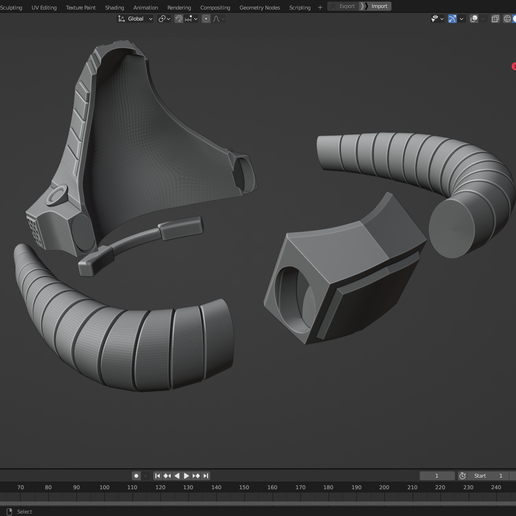Screen dimensions: 516x516
Task: Play the animation forward
Action: [x=186, y=476]
